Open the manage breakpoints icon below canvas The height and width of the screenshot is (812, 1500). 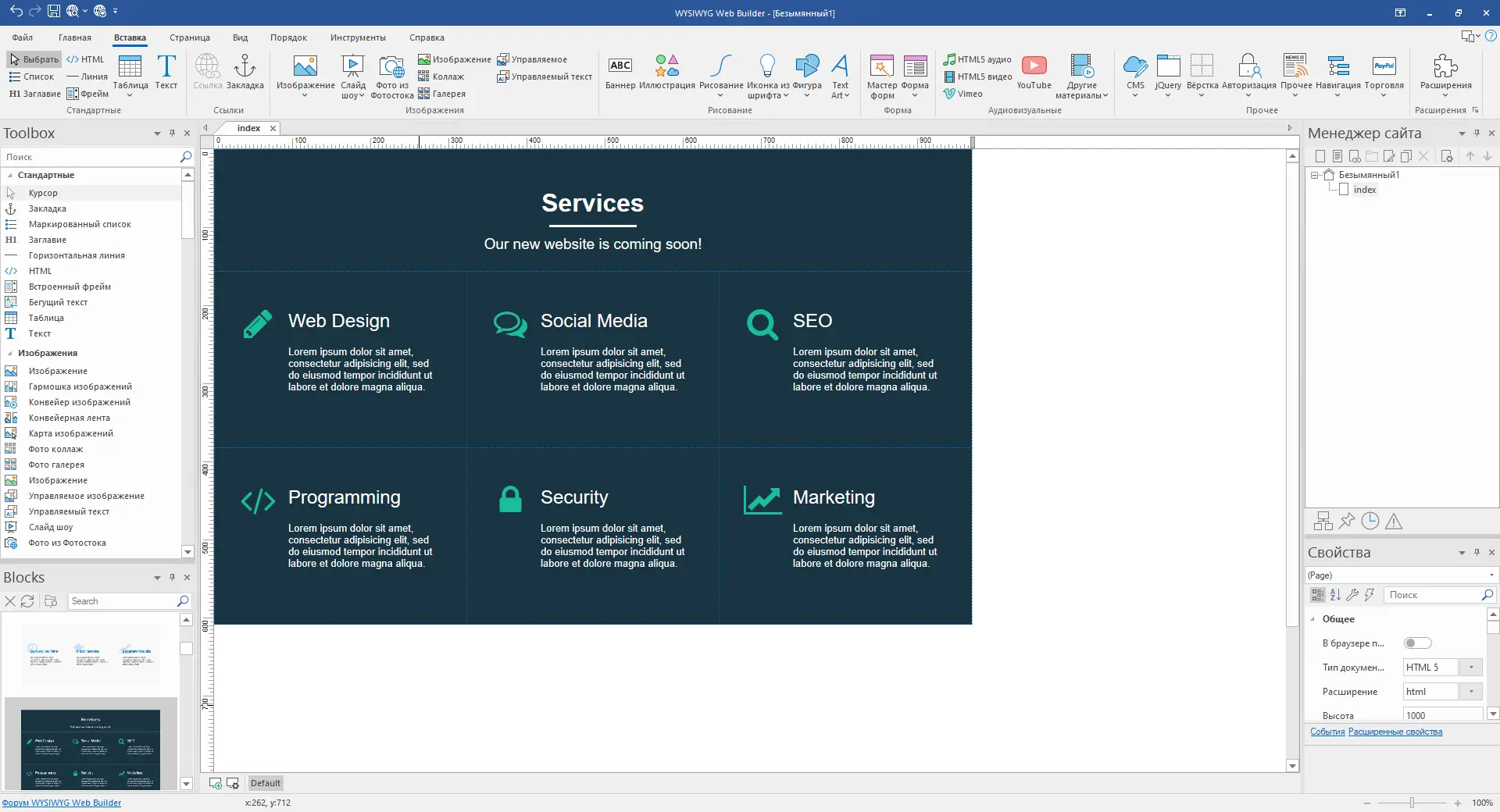tap(232, 783)
